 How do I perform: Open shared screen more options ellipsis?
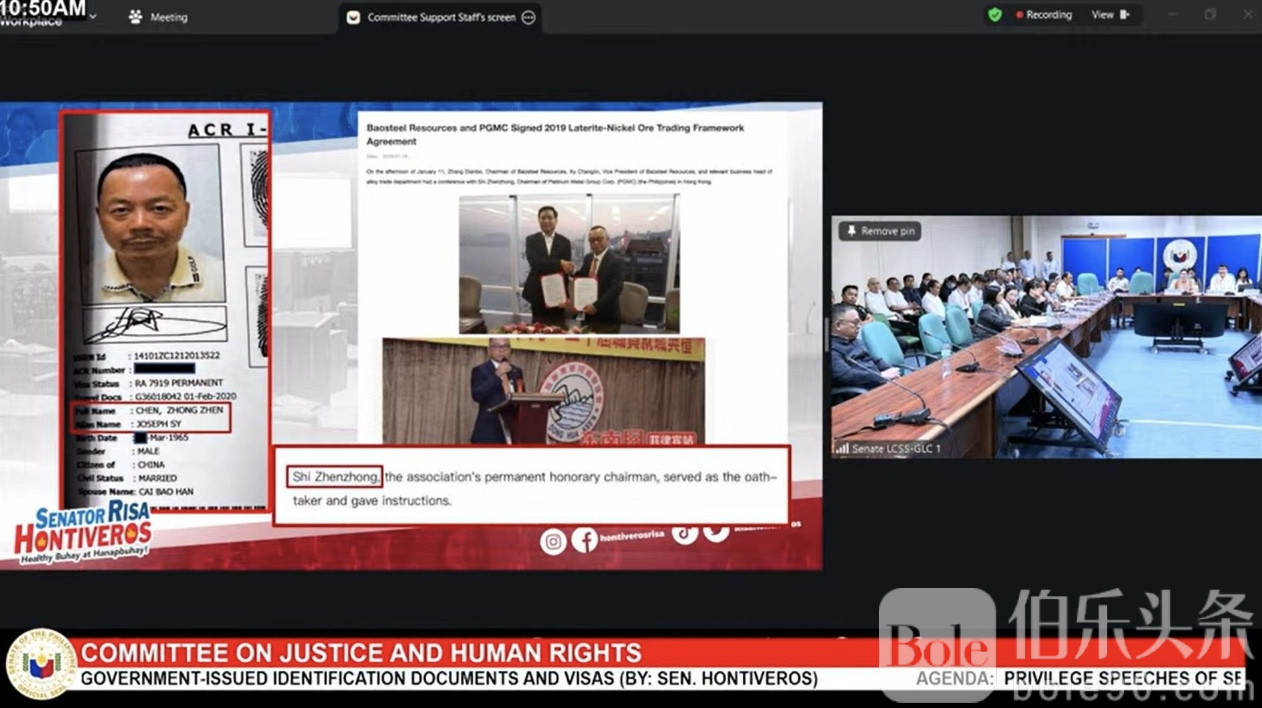[x=529, y=17]
